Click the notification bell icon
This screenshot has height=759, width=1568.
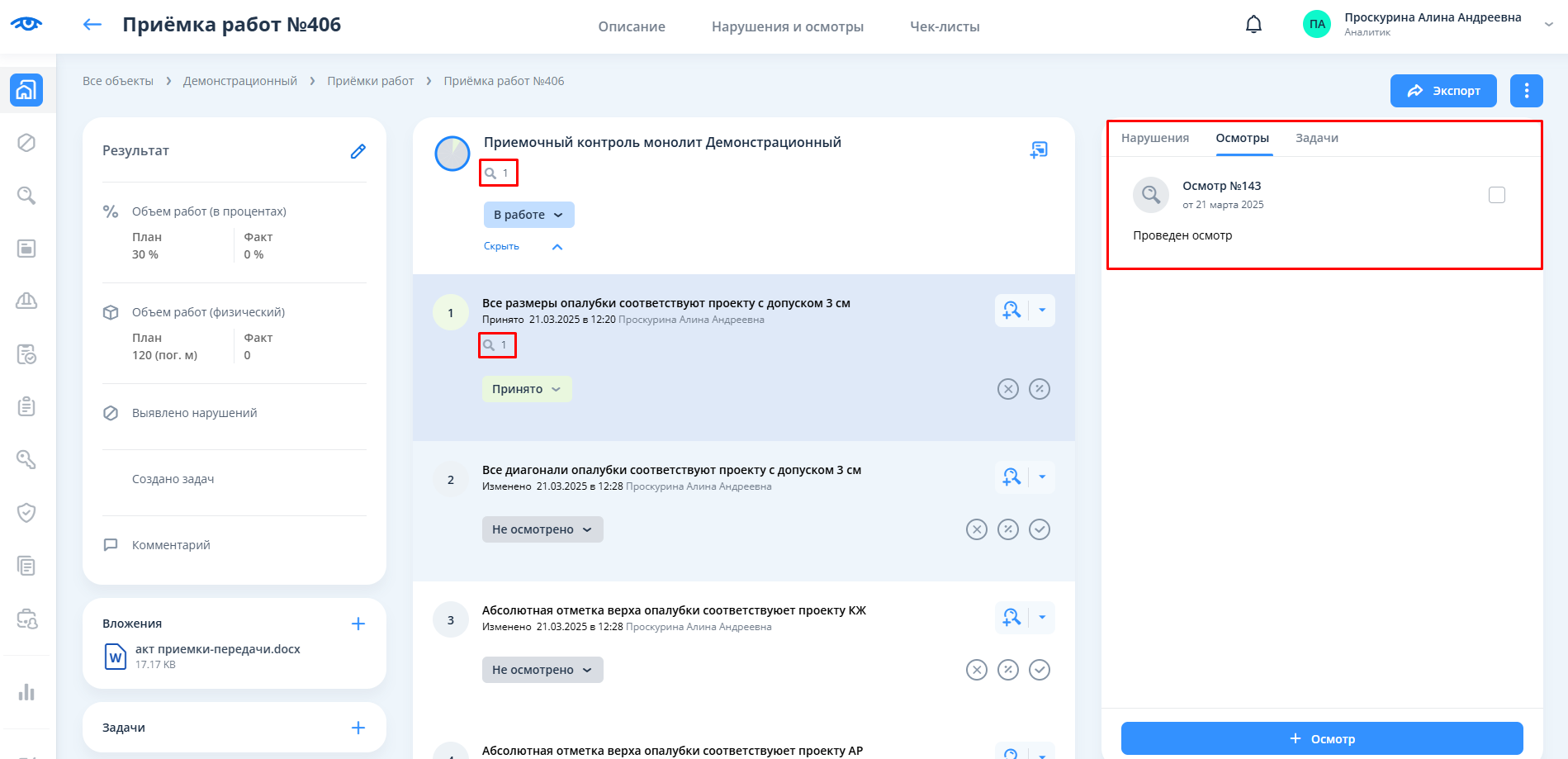click(x=1253, y=25)
